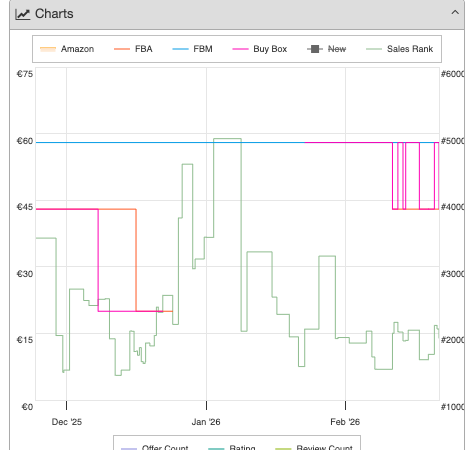Click the €45 price axis label
Image resolution: width=474 pixels, height=450 pixels.
[25, 207]
